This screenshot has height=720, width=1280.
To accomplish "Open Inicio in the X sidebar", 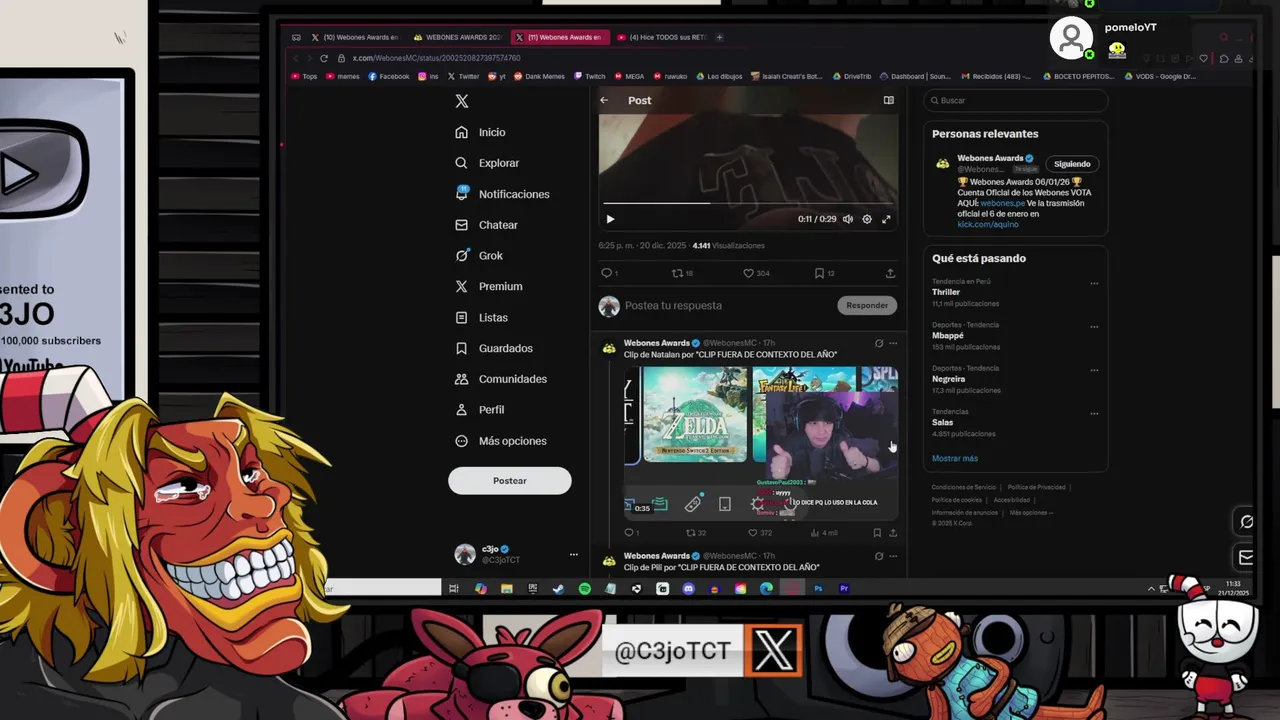I will [481, 132].
